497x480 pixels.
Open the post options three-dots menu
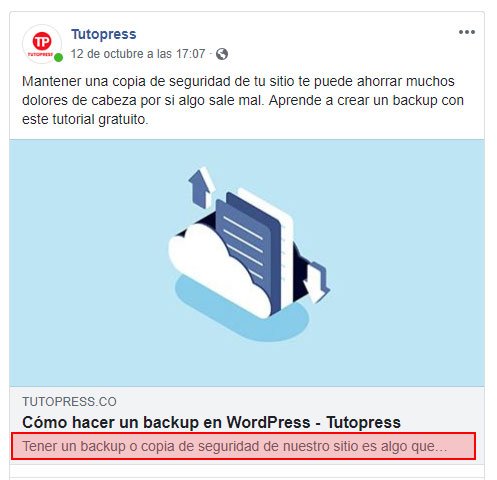point(467,32)
